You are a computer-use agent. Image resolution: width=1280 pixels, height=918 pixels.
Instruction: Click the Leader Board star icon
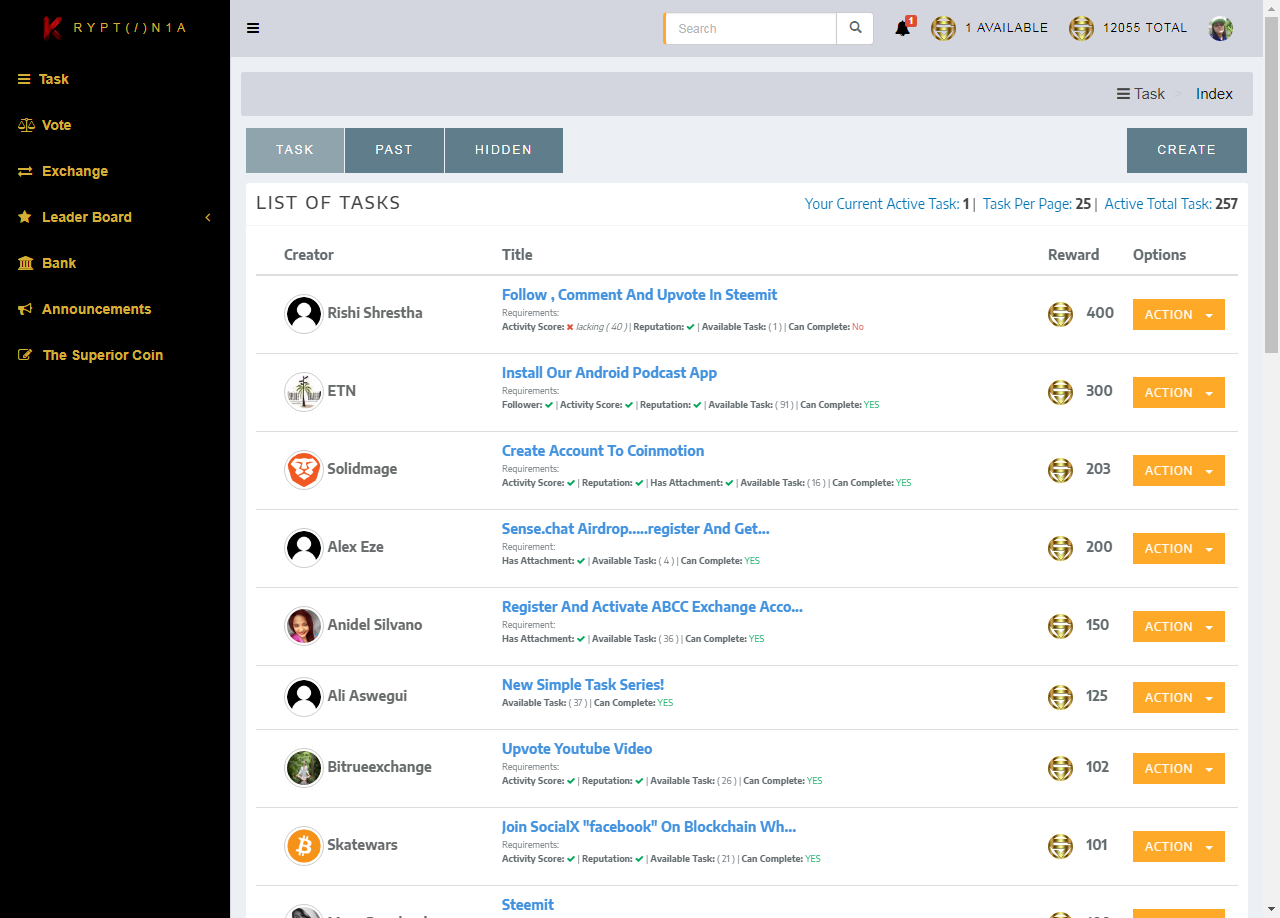click(x=25, y=217)
